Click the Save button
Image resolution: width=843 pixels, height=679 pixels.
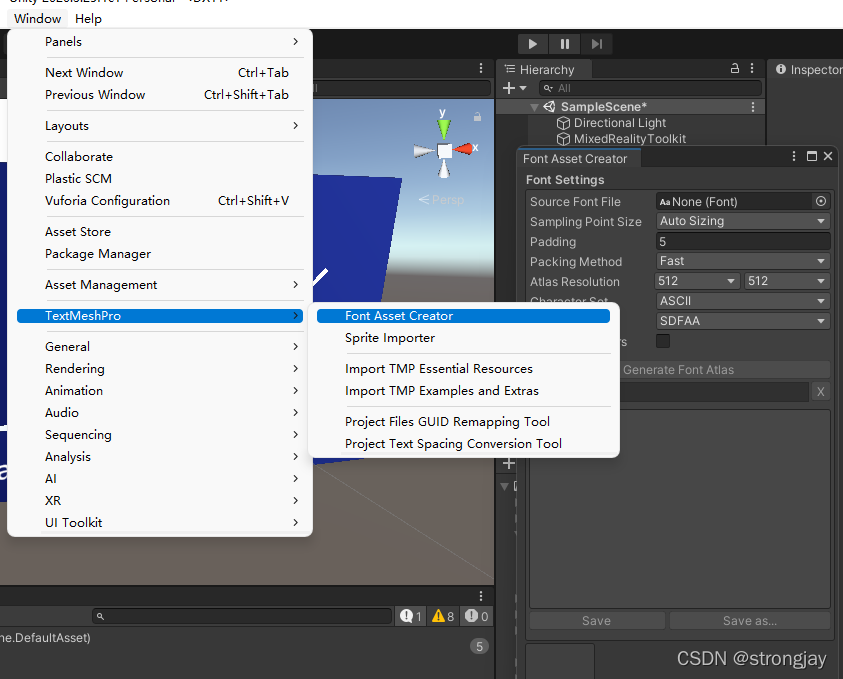click(x=597, y=621)
